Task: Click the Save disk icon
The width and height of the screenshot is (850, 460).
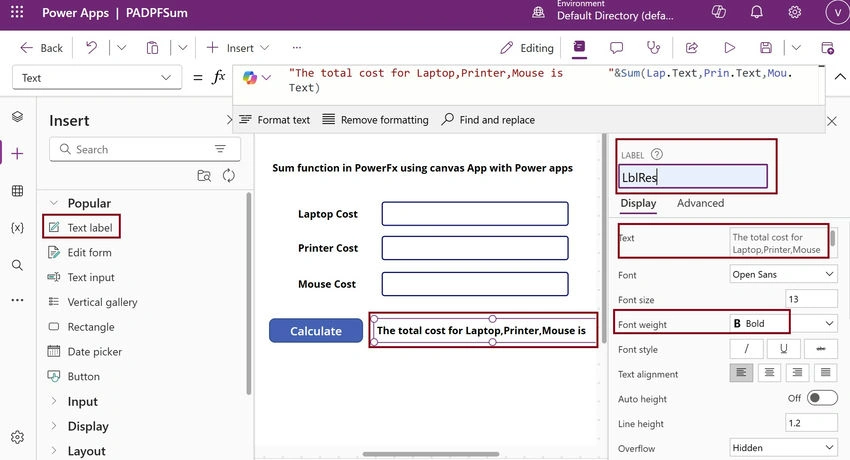Action: point(766,48)
